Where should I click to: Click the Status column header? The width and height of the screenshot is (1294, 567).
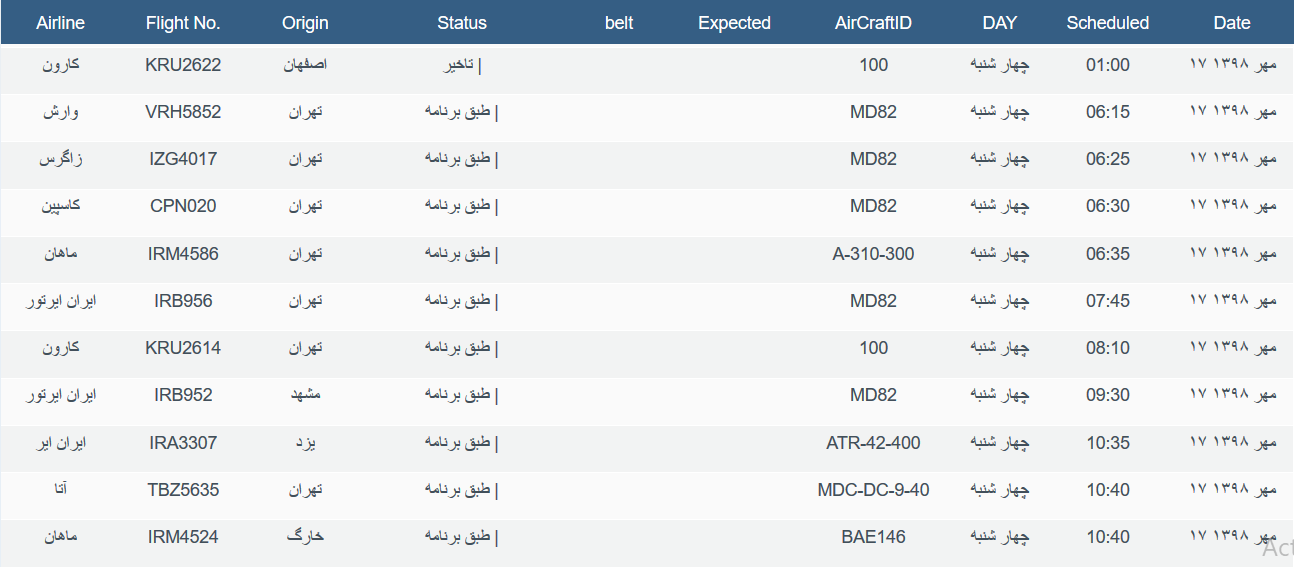point(462,23)
